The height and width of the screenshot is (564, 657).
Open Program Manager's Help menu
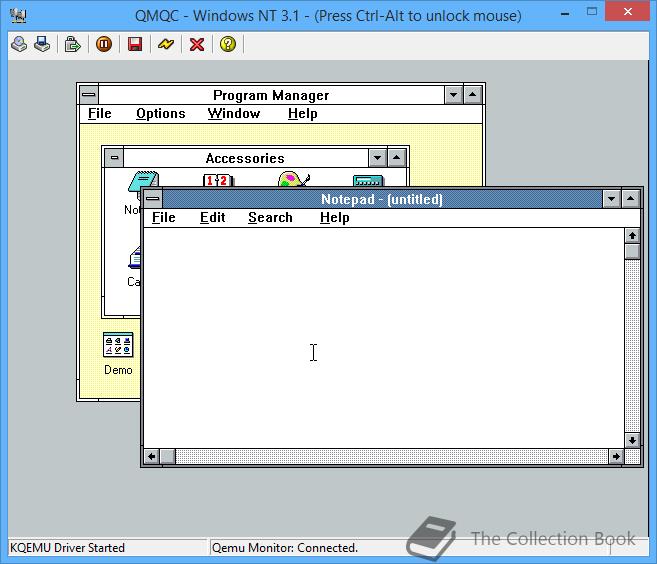(303, 114)
